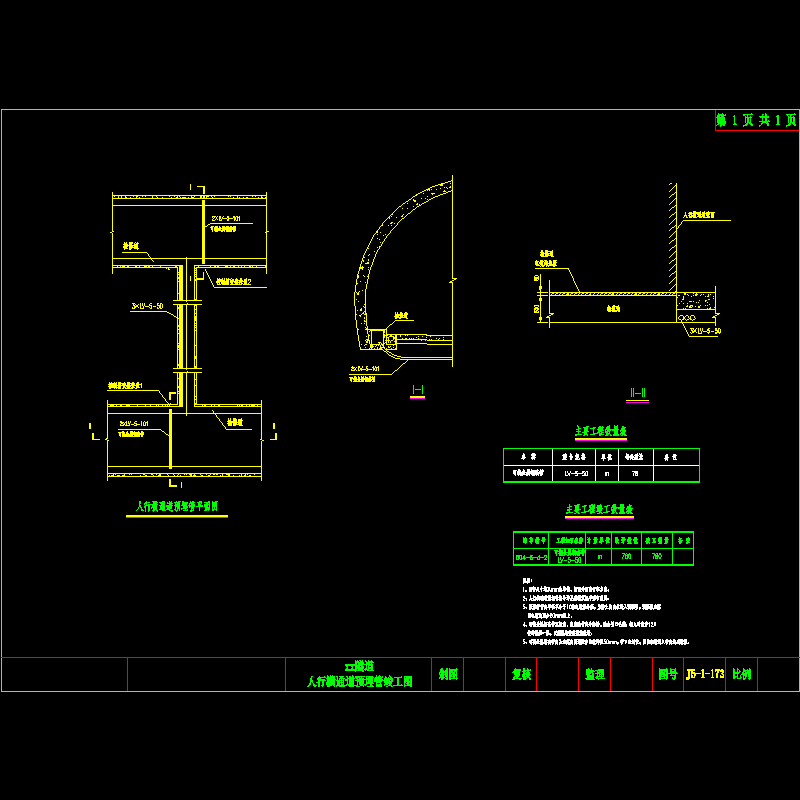Click the 3×LV-5-50 pipe circles in section II-II
The height and width of the screenshot is (800, 800).
click(689, 317)
